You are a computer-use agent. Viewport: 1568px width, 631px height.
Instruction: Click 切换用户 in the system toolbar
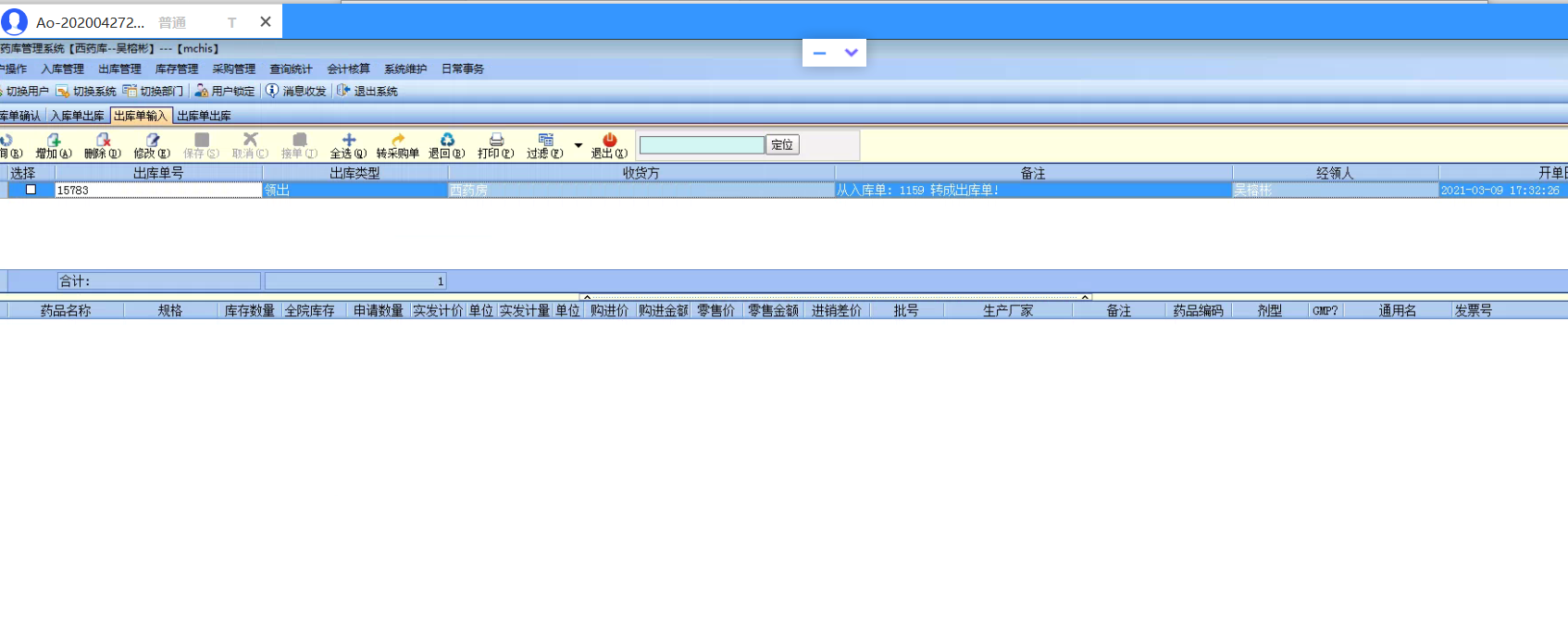24,91
